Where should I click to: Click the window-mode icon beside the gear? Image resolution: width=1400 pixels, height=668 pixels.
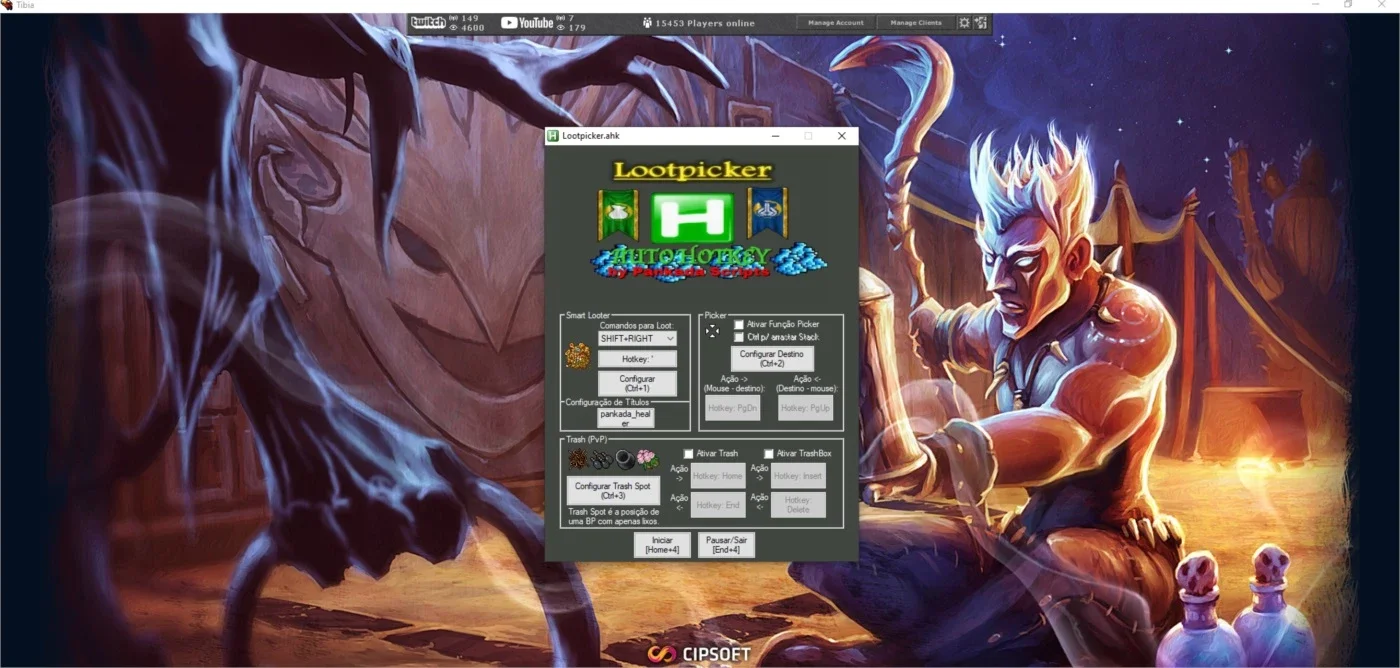pos(981,22)
